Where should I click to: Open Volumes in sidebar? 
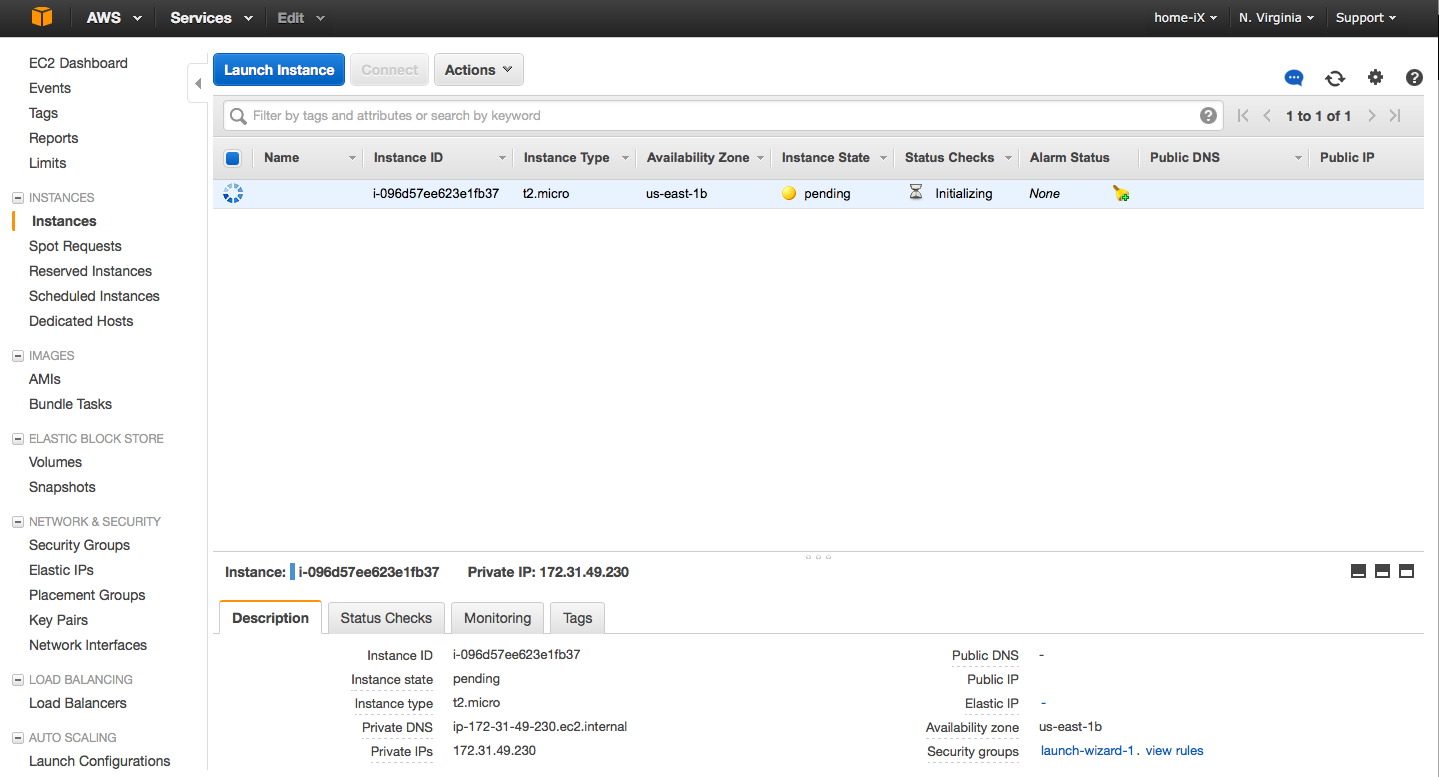click(x=55, y=462)
